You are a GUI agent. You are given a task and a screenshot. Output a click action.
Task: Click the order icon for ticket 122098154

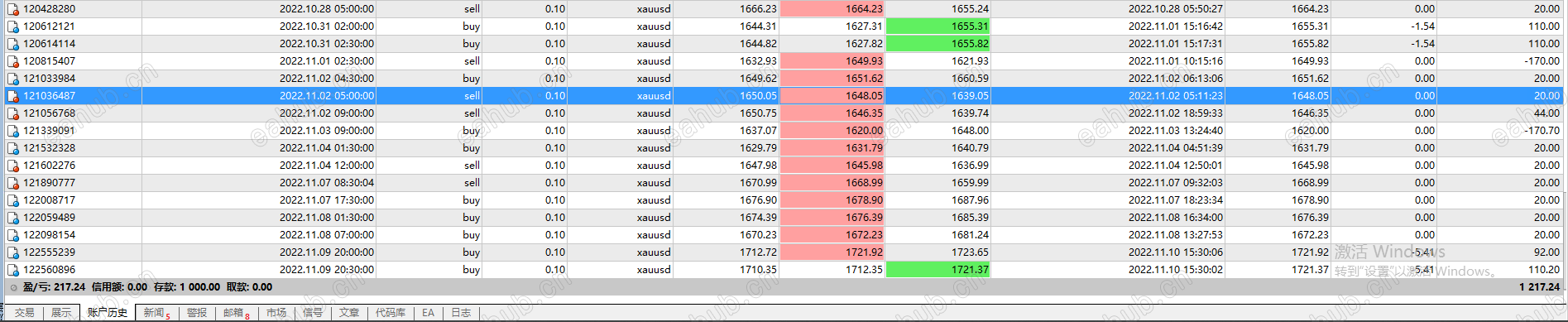12,235
